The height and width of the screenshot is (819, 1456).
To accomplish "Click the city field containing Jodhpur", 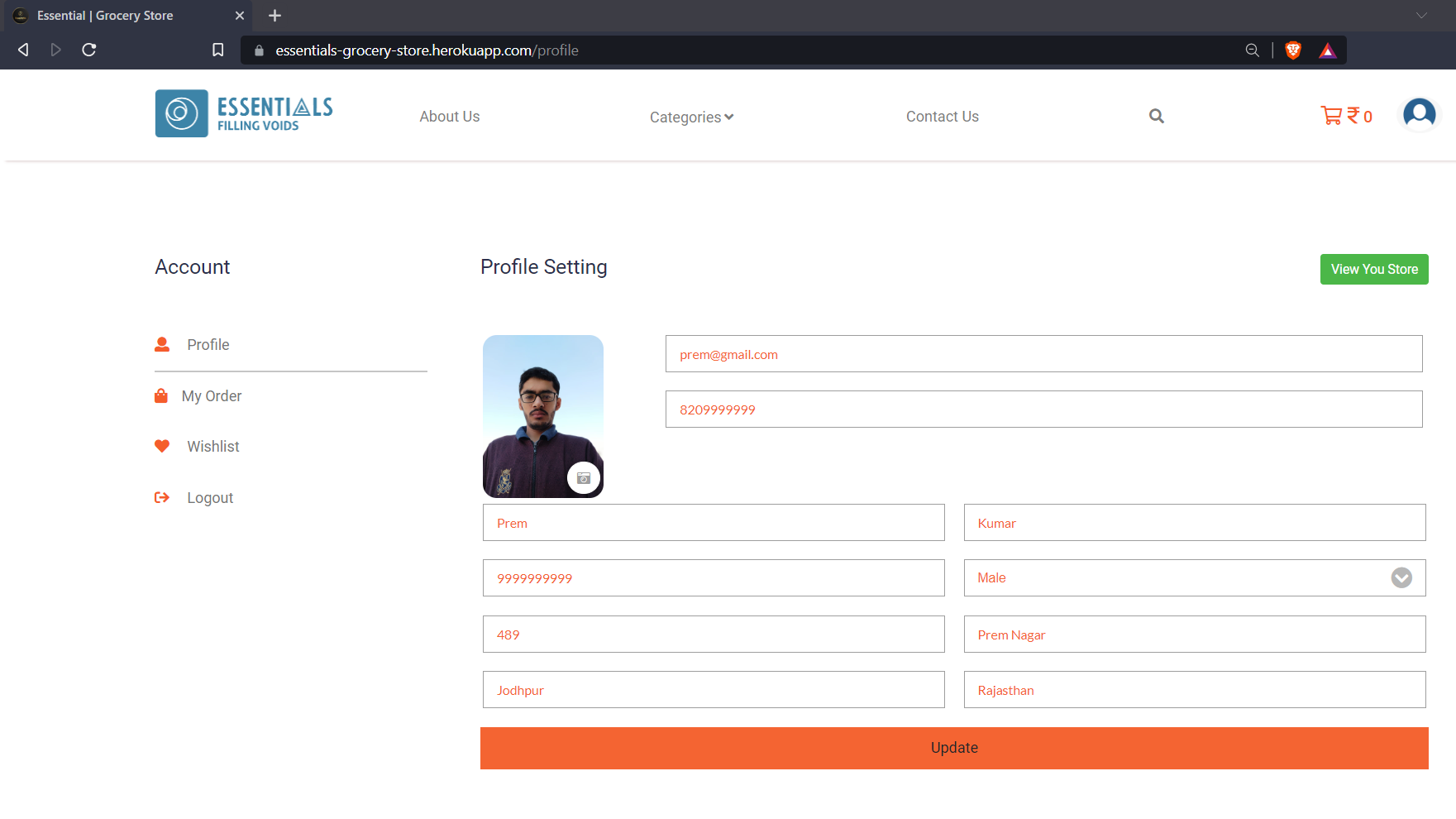I will click(714, 689).
